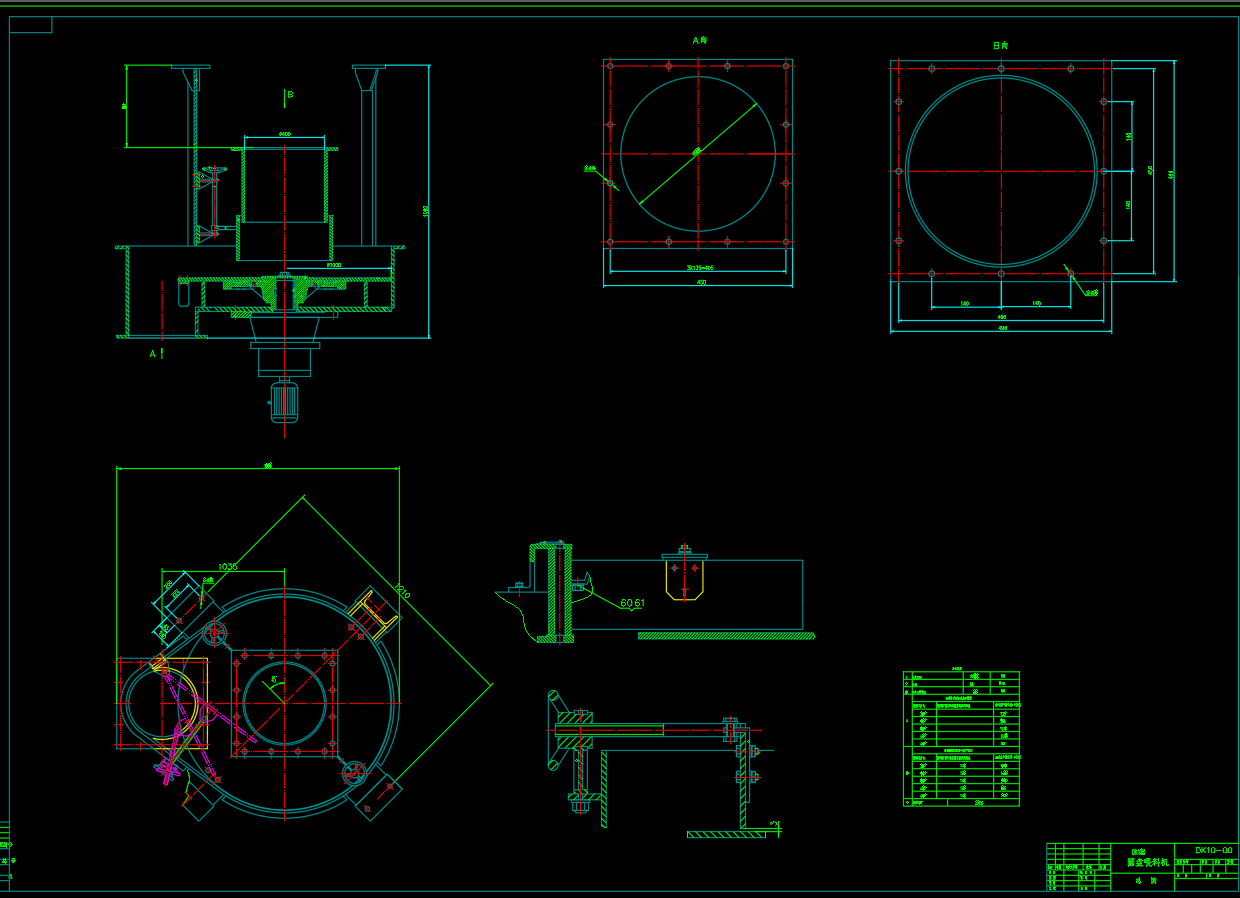Click the section marker letter B
The width and height of the screenshot is (1240, 898).
pos(290,95)
